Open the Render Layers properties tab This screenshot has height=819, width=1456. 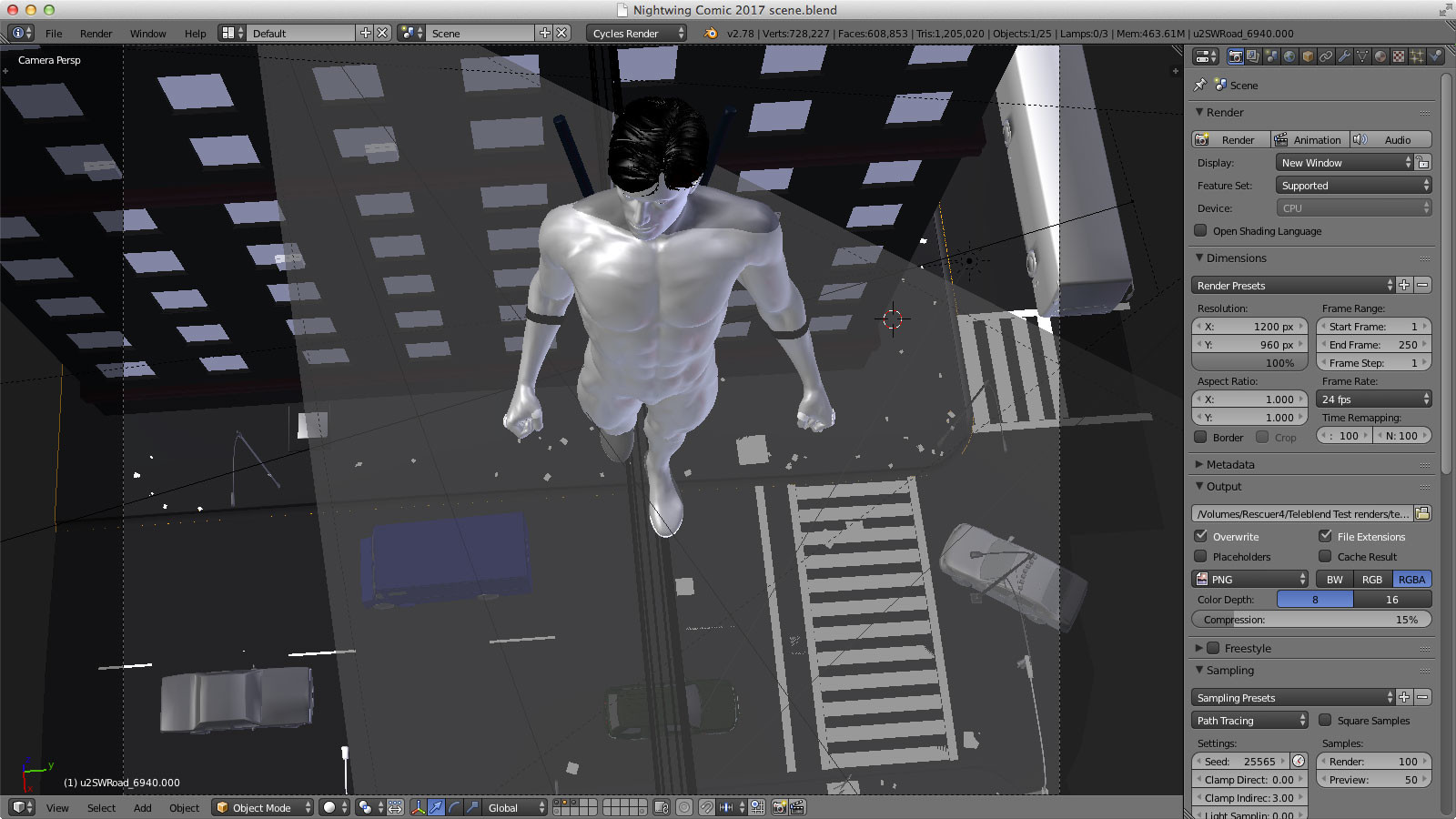click(x=1253, y=56)
